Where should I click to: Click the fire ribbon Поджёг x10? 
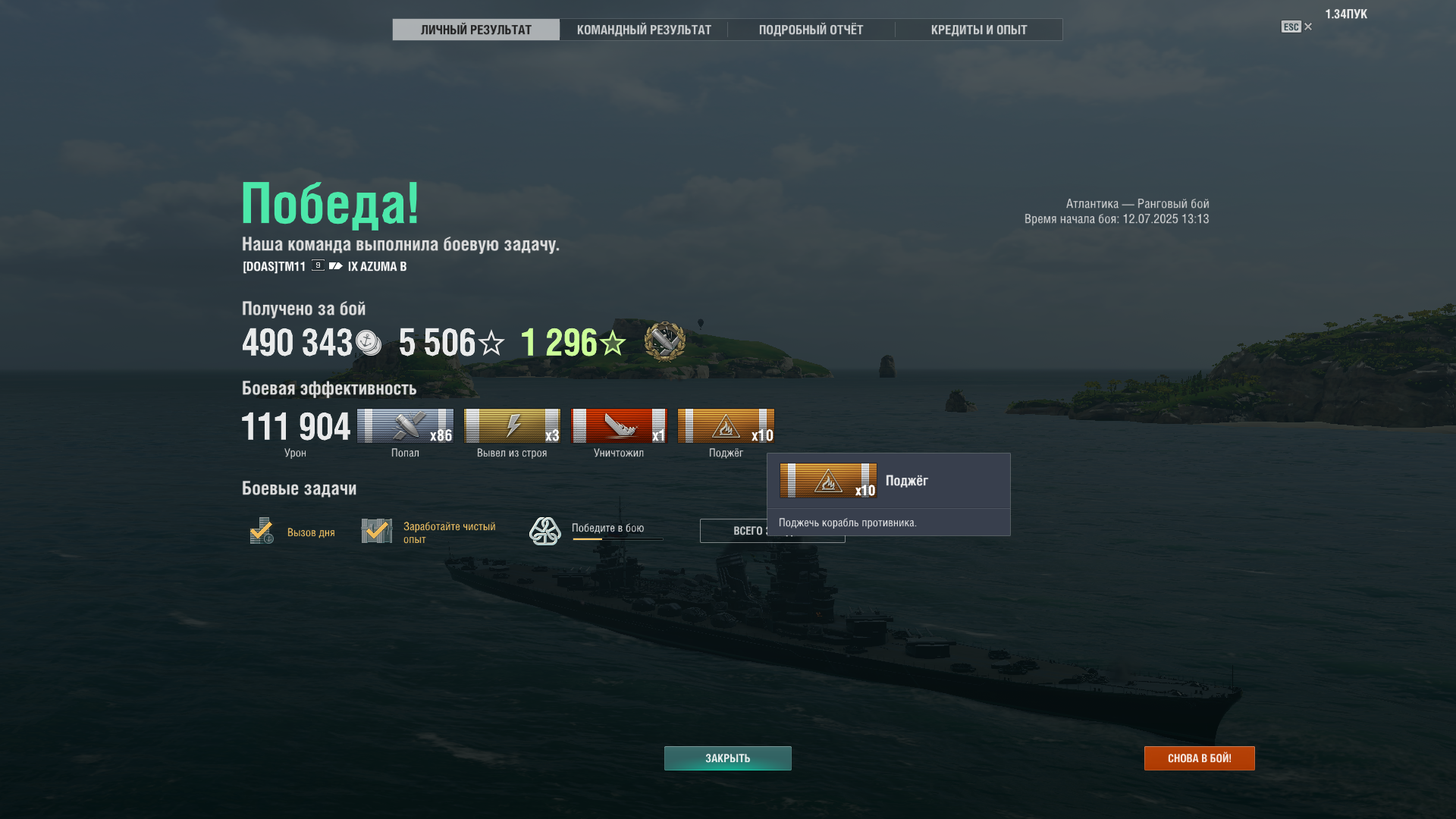726,426
